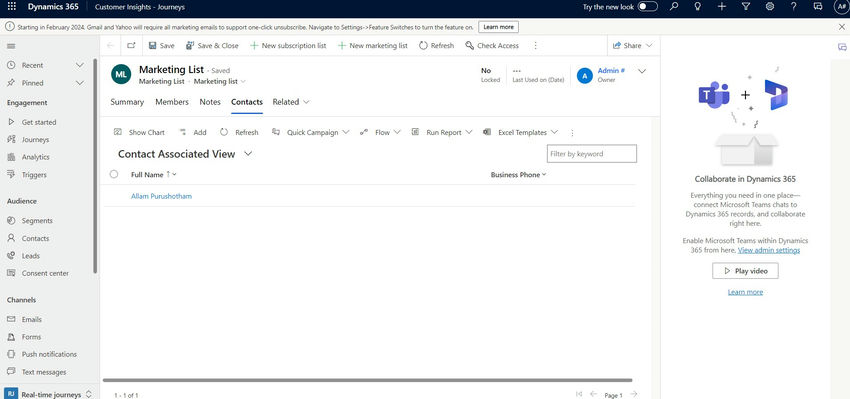
Task: Collapse the site map hamburger menu
Action: 11,46
